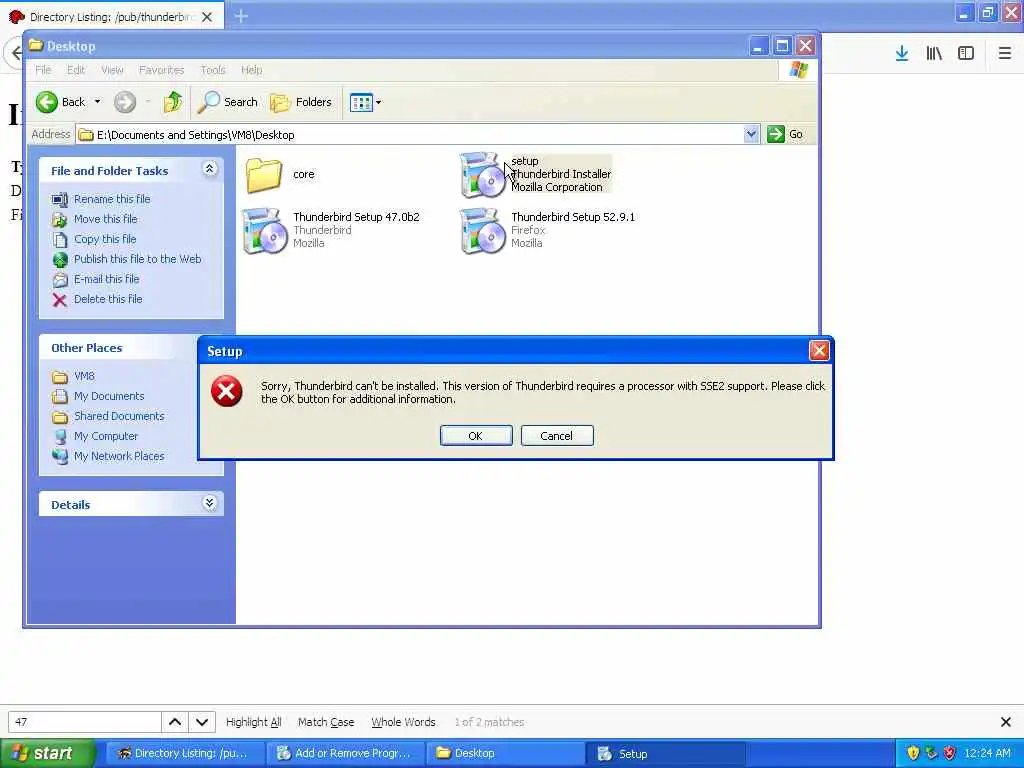Toggle the Folders pane button
Image resolution: width=1024 pixels, height=768 pixels.
click(301, 102)
